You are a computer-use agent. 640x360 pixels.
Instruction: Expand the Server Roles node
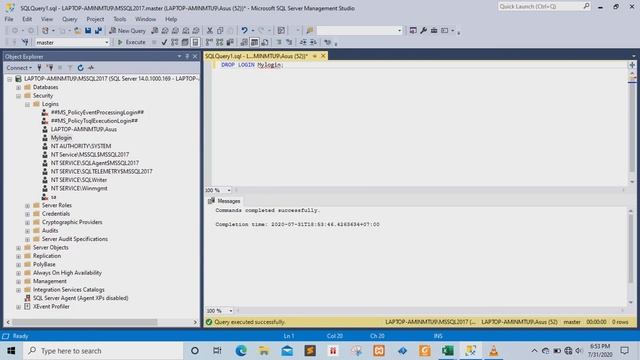27,206
